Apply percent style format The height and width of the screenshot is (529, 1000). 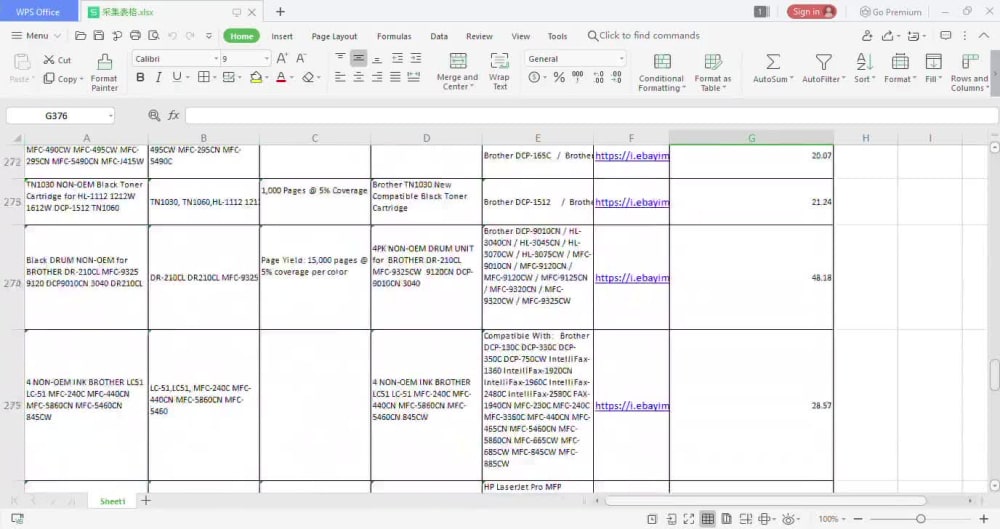[559, 77]
